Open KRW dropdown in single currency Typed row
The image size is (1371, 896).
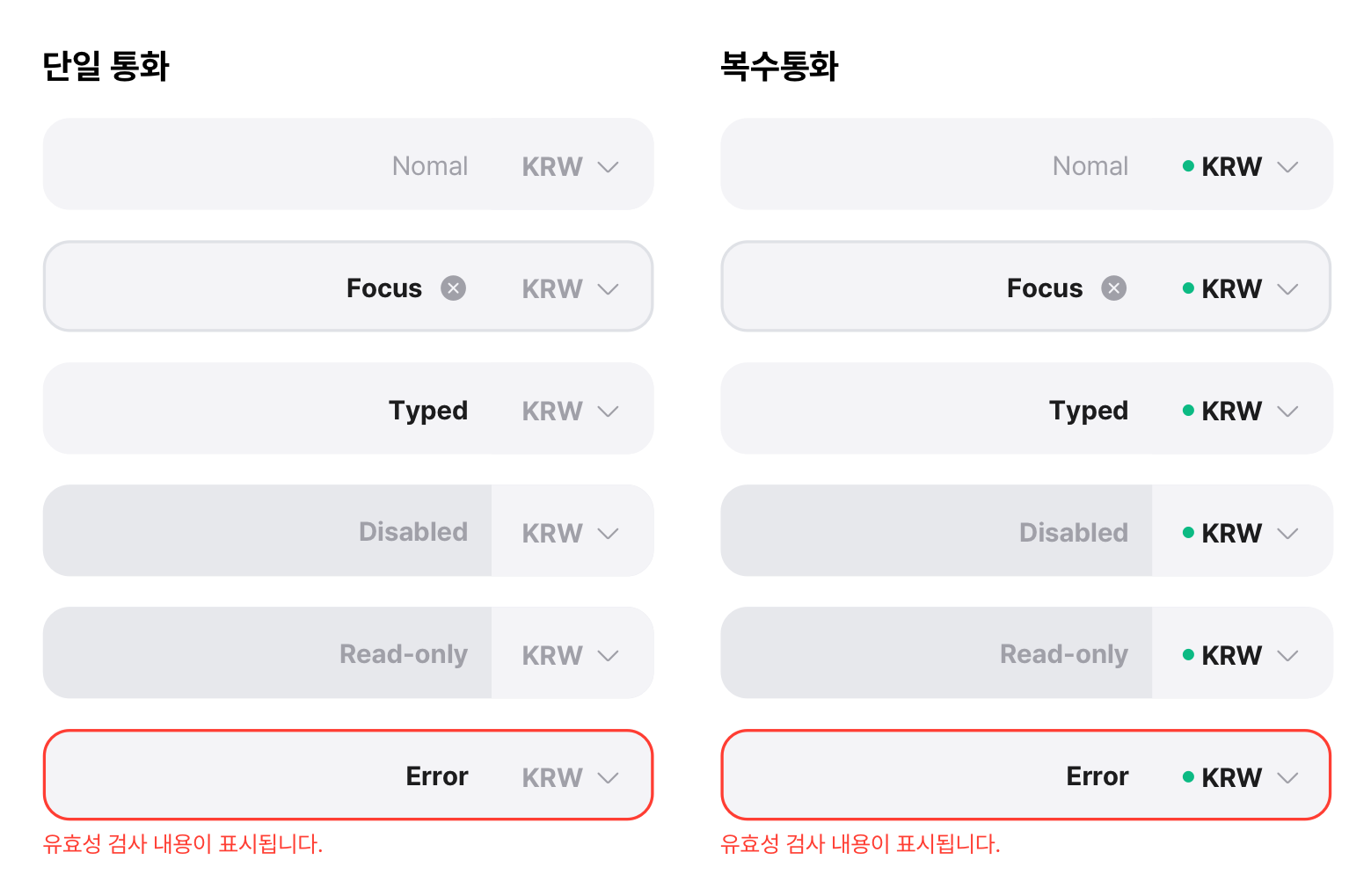coord(571,411)
